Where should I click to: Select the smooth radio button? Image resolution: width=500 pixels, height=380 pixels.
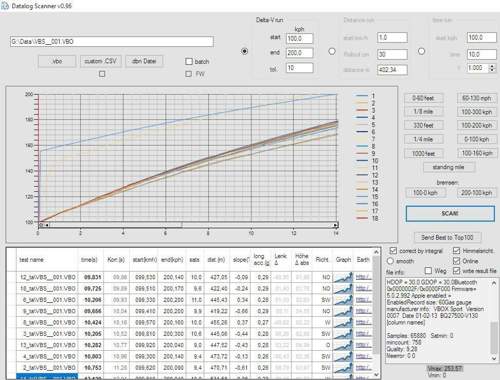coord(390,261)
